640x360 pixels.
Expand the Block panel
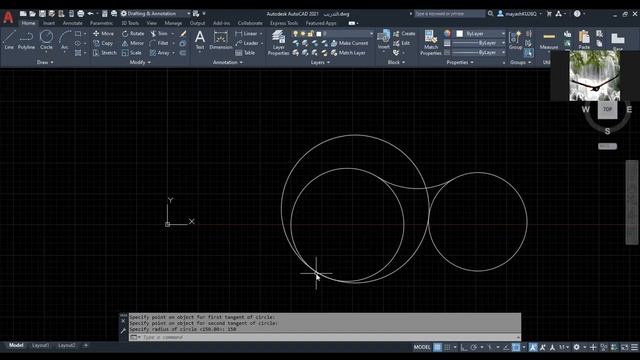(x=396, y=62)
